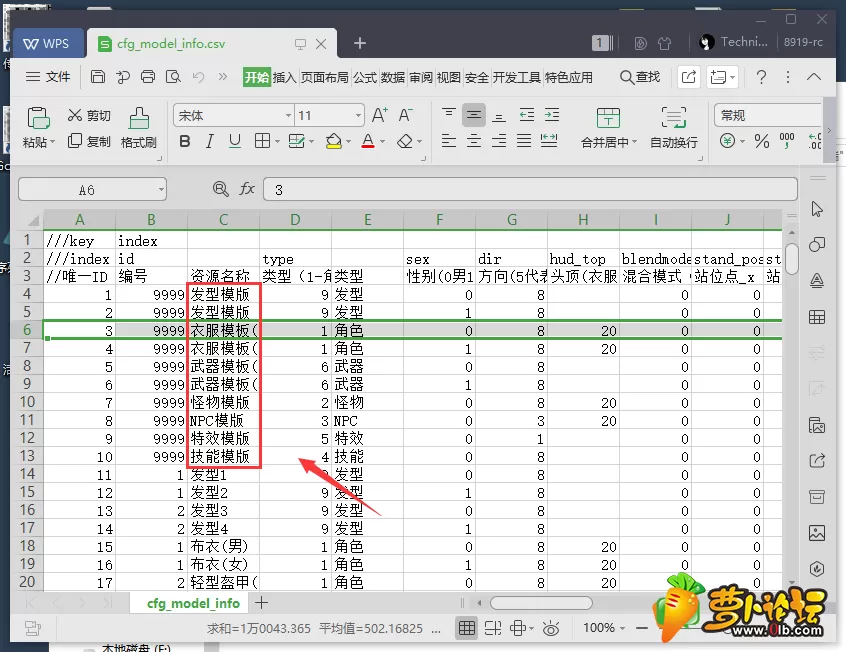
Task: Click Merge and Center (合并居中)
Action: 609,128
